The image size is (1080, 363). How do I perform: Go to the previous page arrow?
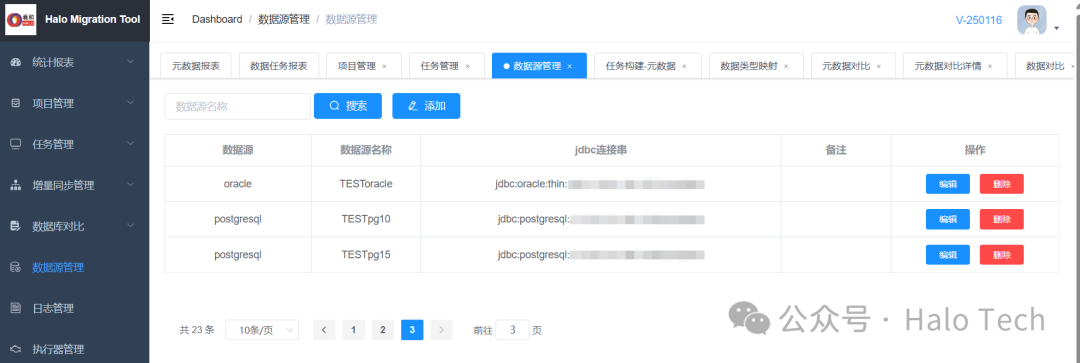click(324, 330)
